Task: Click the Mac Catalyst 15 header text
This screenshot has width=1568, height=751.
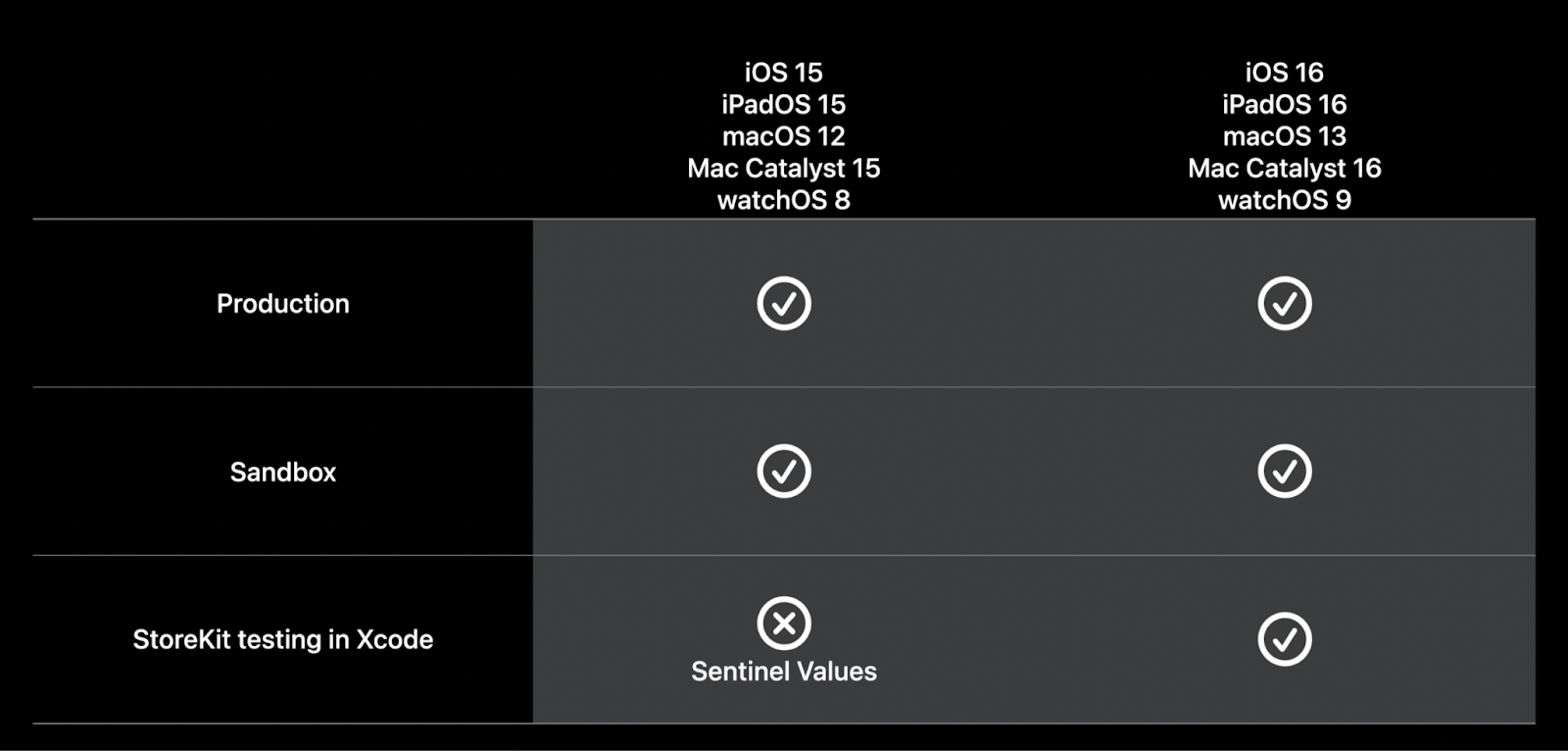Action: point(784,169)
